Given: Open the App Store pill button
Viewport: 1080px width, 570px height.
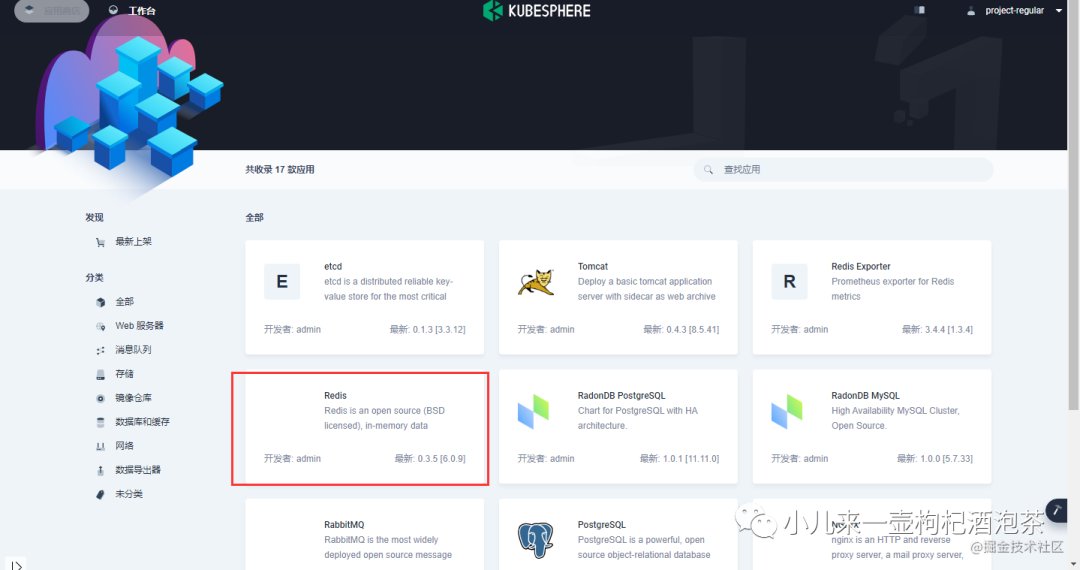Looking at the screenshot, I should pyautogui.click(x=52, y=11).
